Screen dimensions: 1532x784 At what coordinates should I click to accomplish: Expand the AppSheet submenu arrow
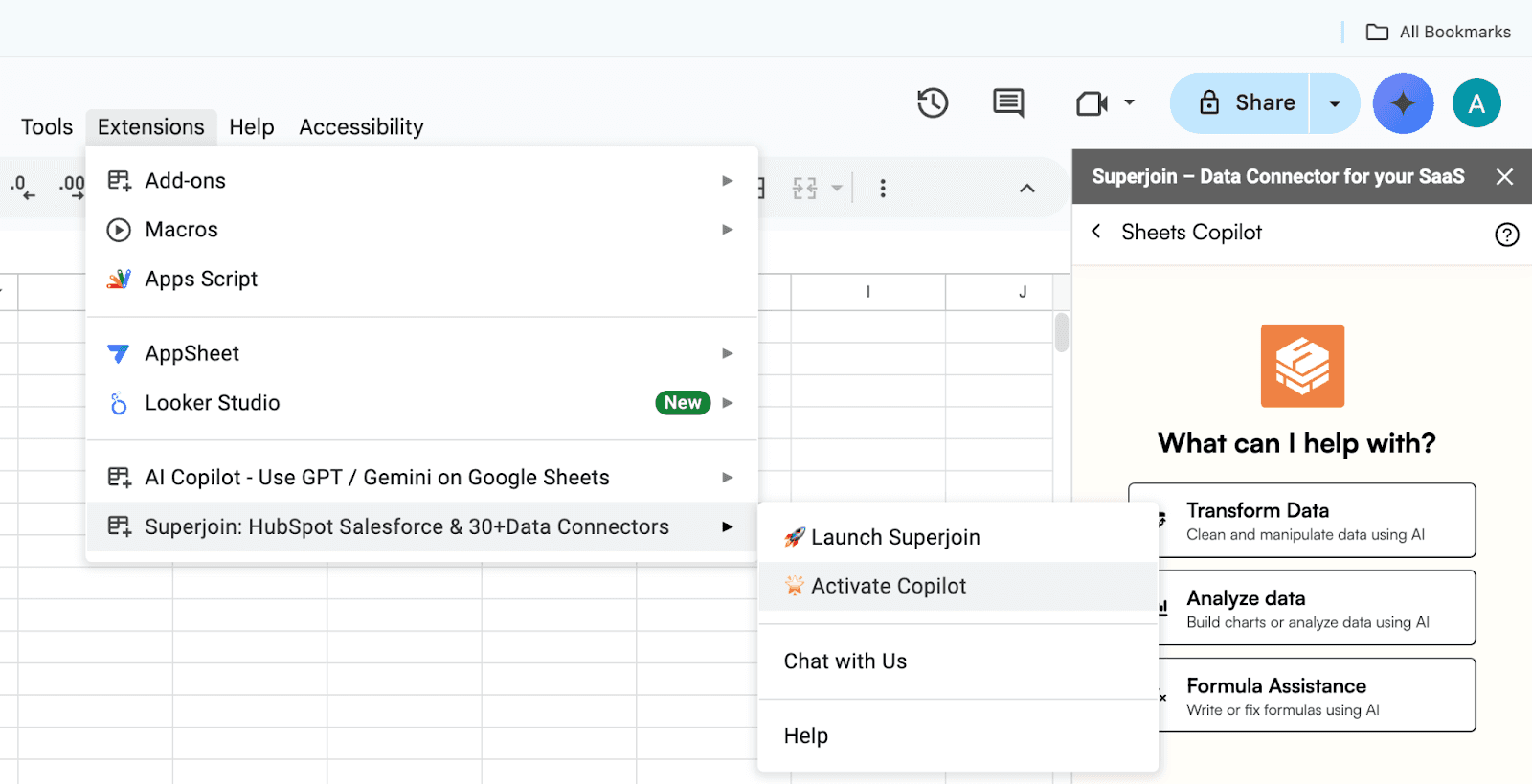click(x=728, y=353)
